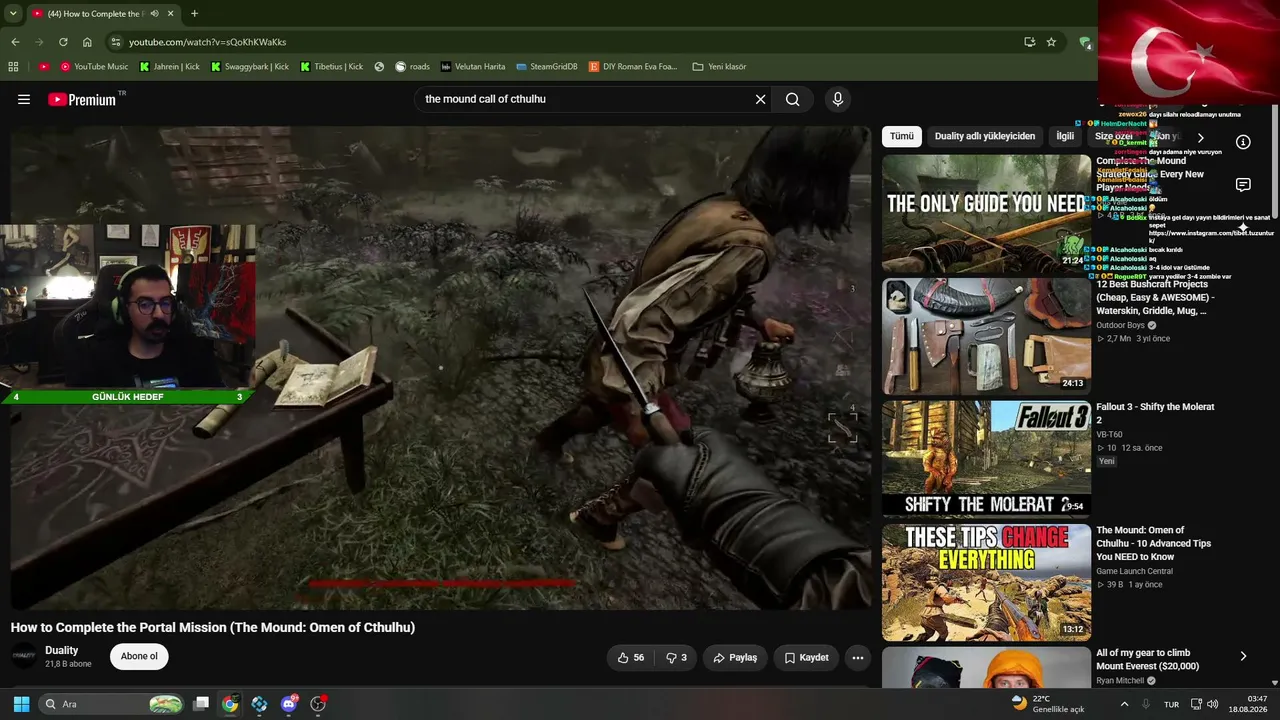Open 'Fallout 3 - Shifty the Molerat 2' title
1280x720 pixels.
coord(1155,414)
